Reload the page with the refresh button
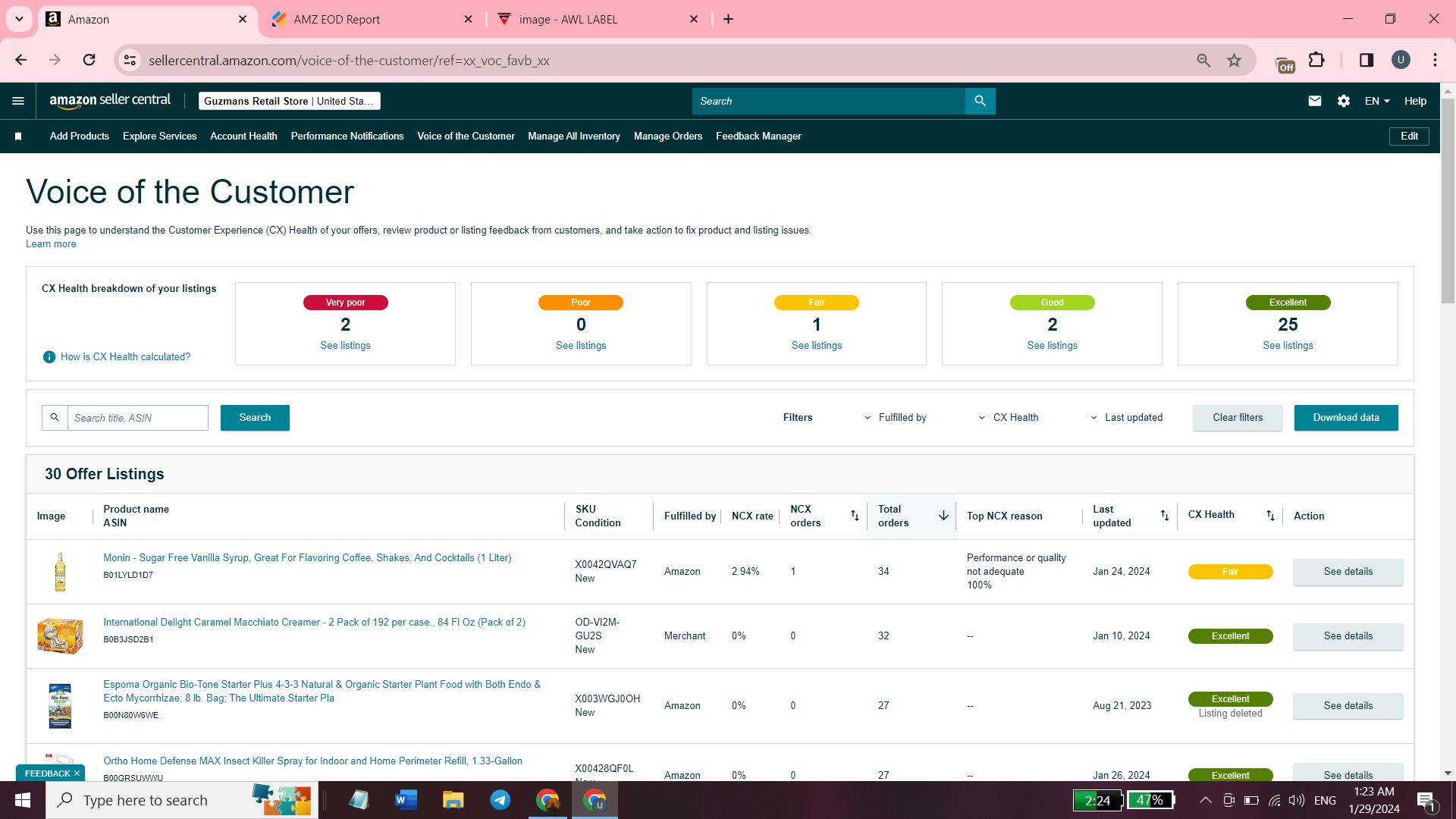Viewport: 1456px width, 819px height. point(89,60)
